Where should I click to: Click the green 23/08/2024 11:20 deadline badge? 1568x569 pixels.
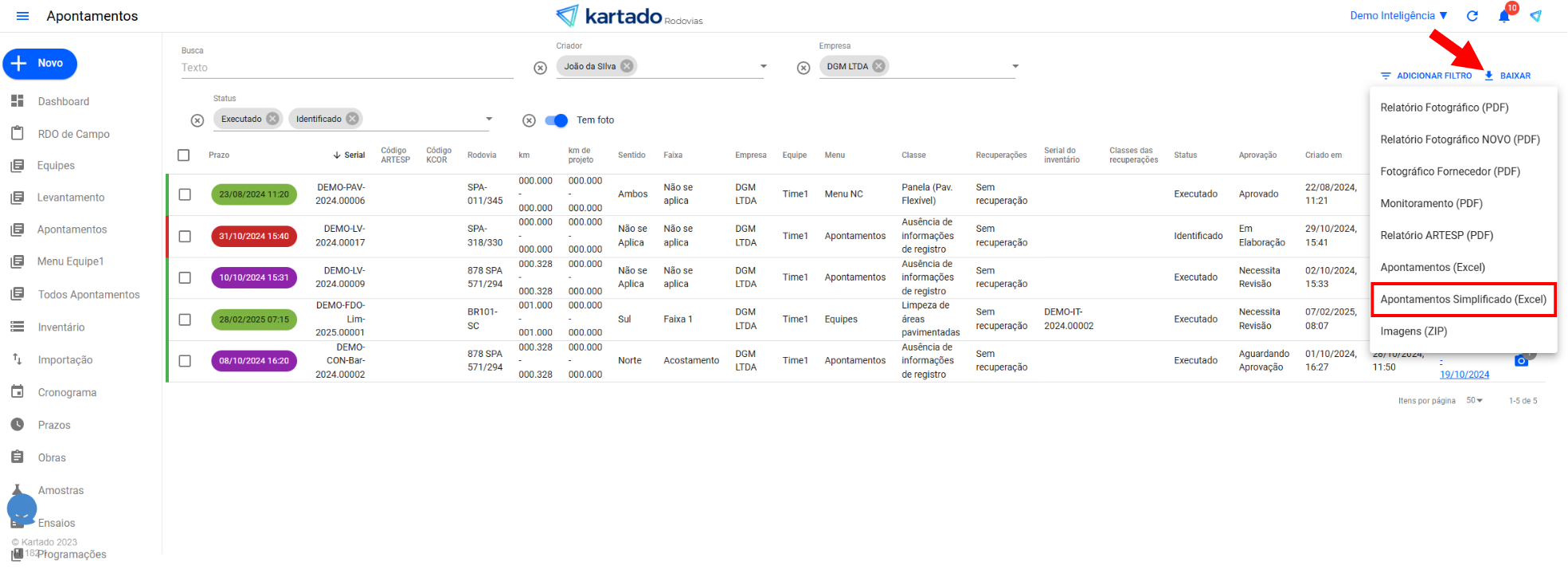(254, 194)
